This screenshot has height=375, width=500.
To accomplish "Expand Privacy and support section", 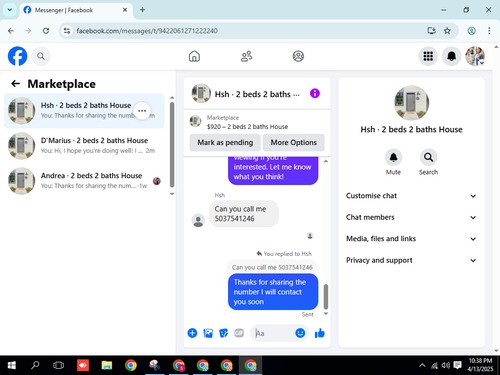I will (411, 260).
